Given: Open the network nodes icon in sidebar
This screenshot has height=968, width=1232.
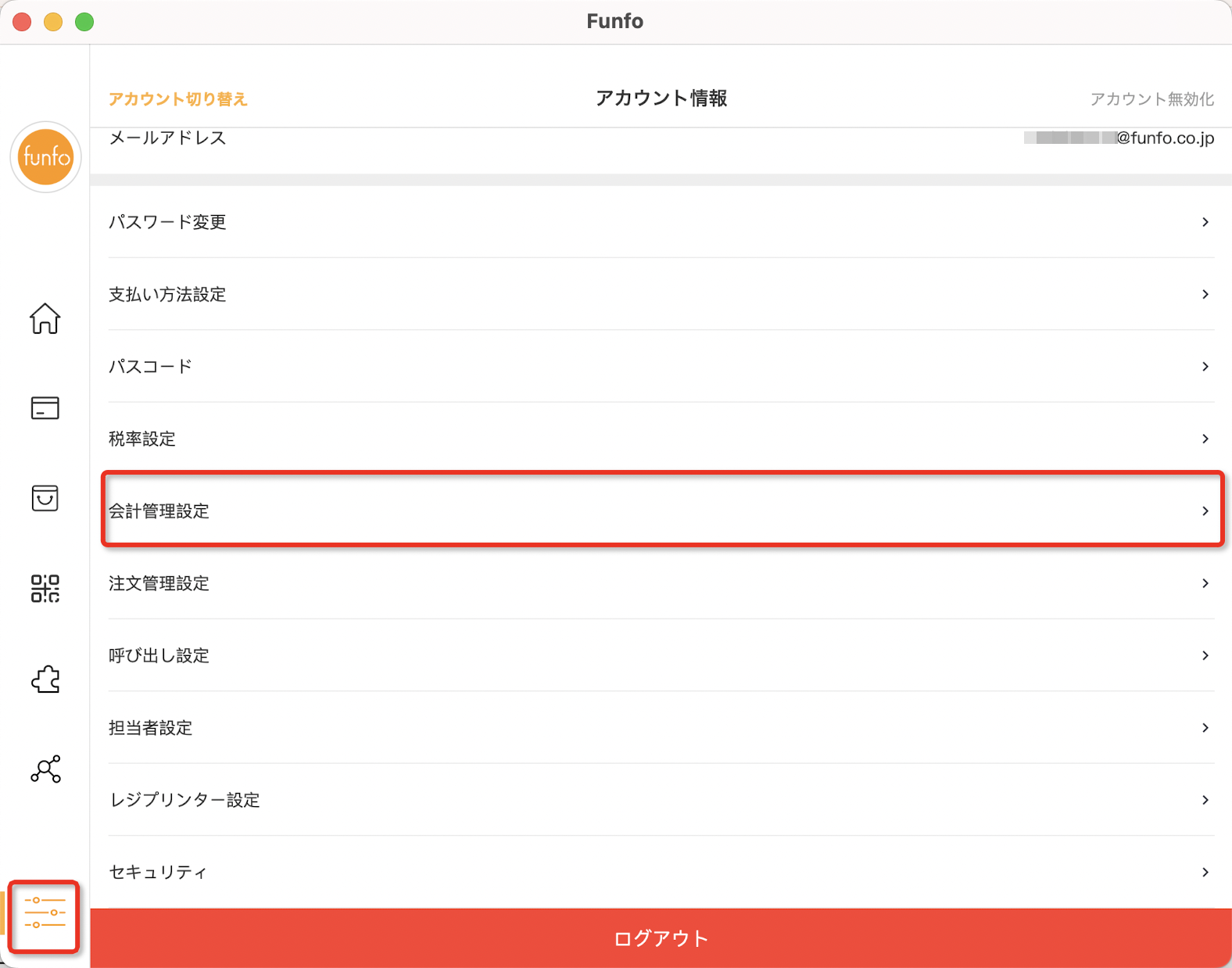Looking at the screenshot, I should pos(45,769).
